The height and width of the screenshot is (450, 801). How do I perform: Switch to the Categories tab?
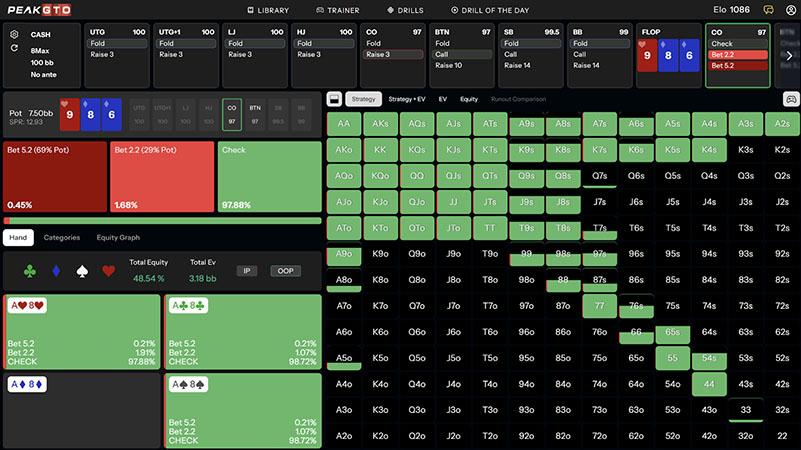[x=62, y=238]
